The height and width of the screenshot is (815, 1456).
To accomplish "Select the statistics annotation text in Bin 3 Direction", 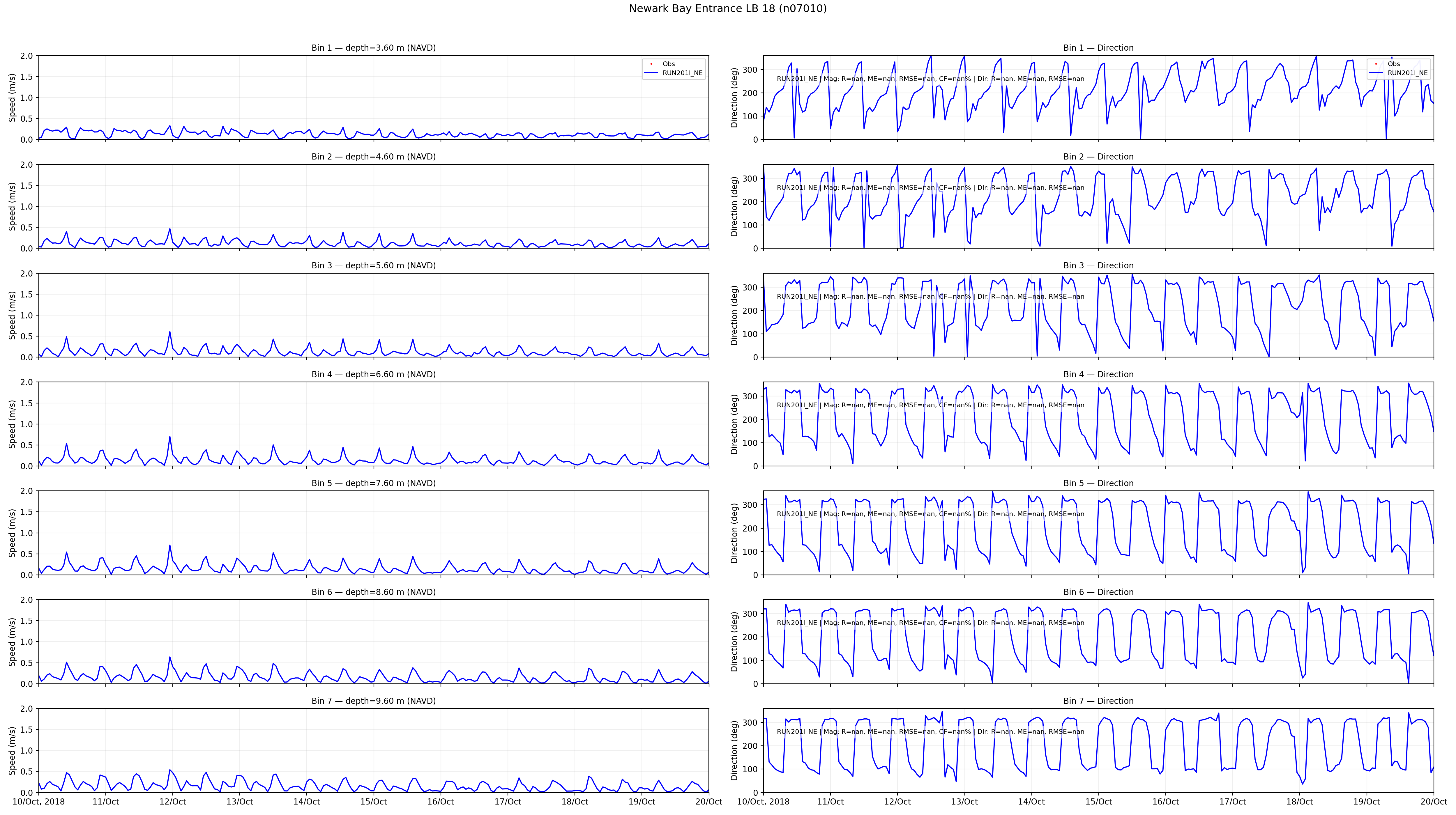I will click(930, 297).
